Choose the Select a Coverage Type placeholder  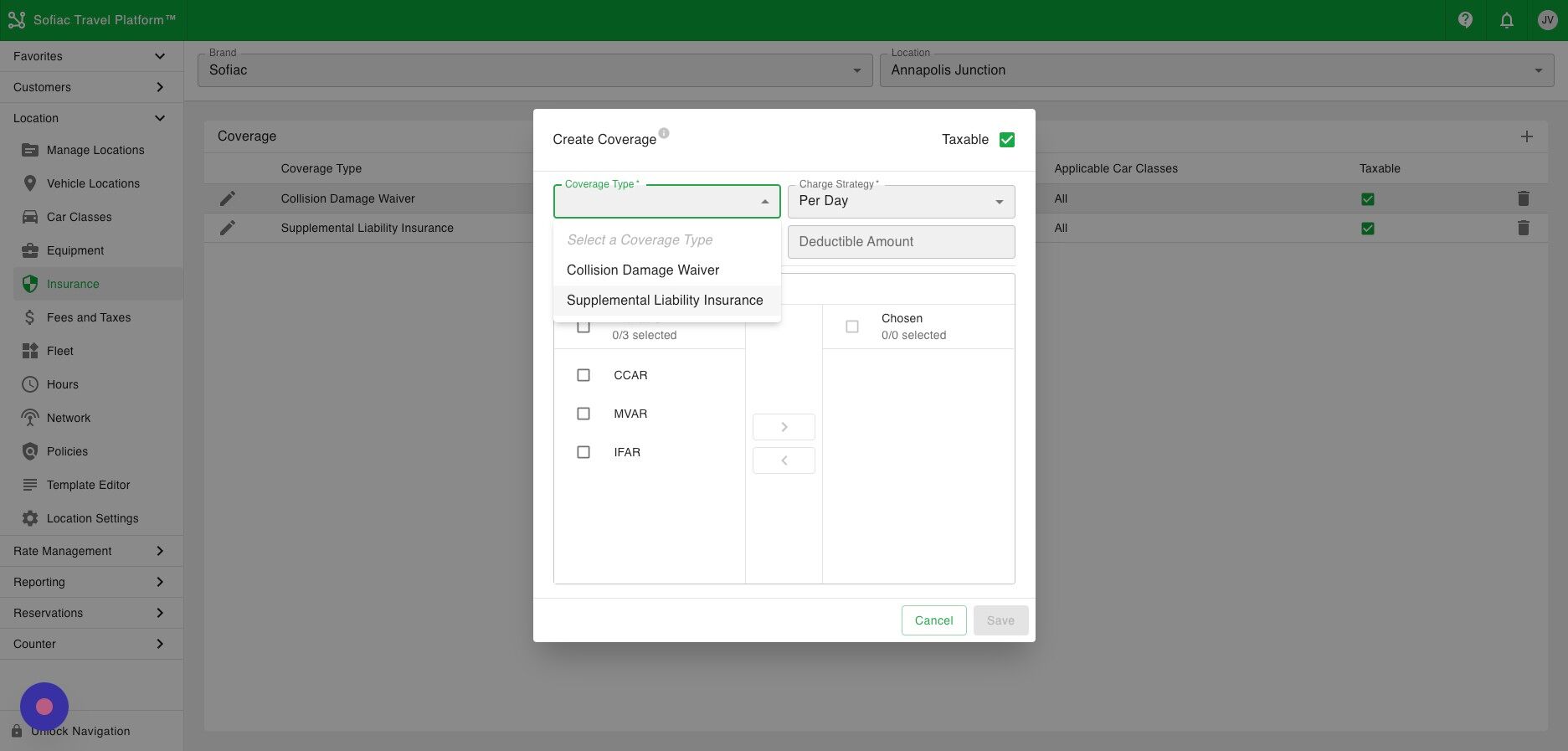pos(667,240)
